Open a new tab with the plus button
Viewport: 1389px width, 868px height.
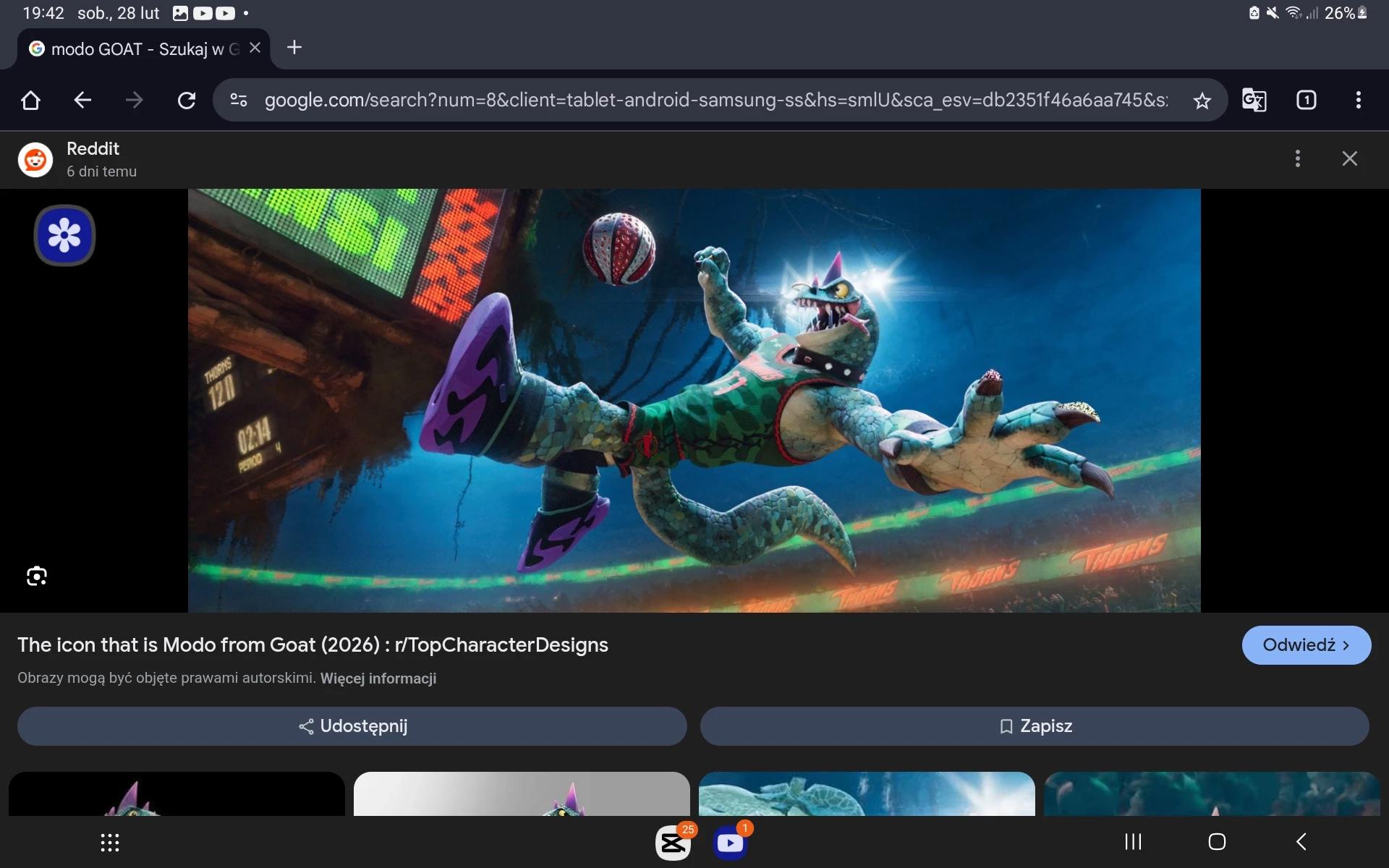click(294, 48)
